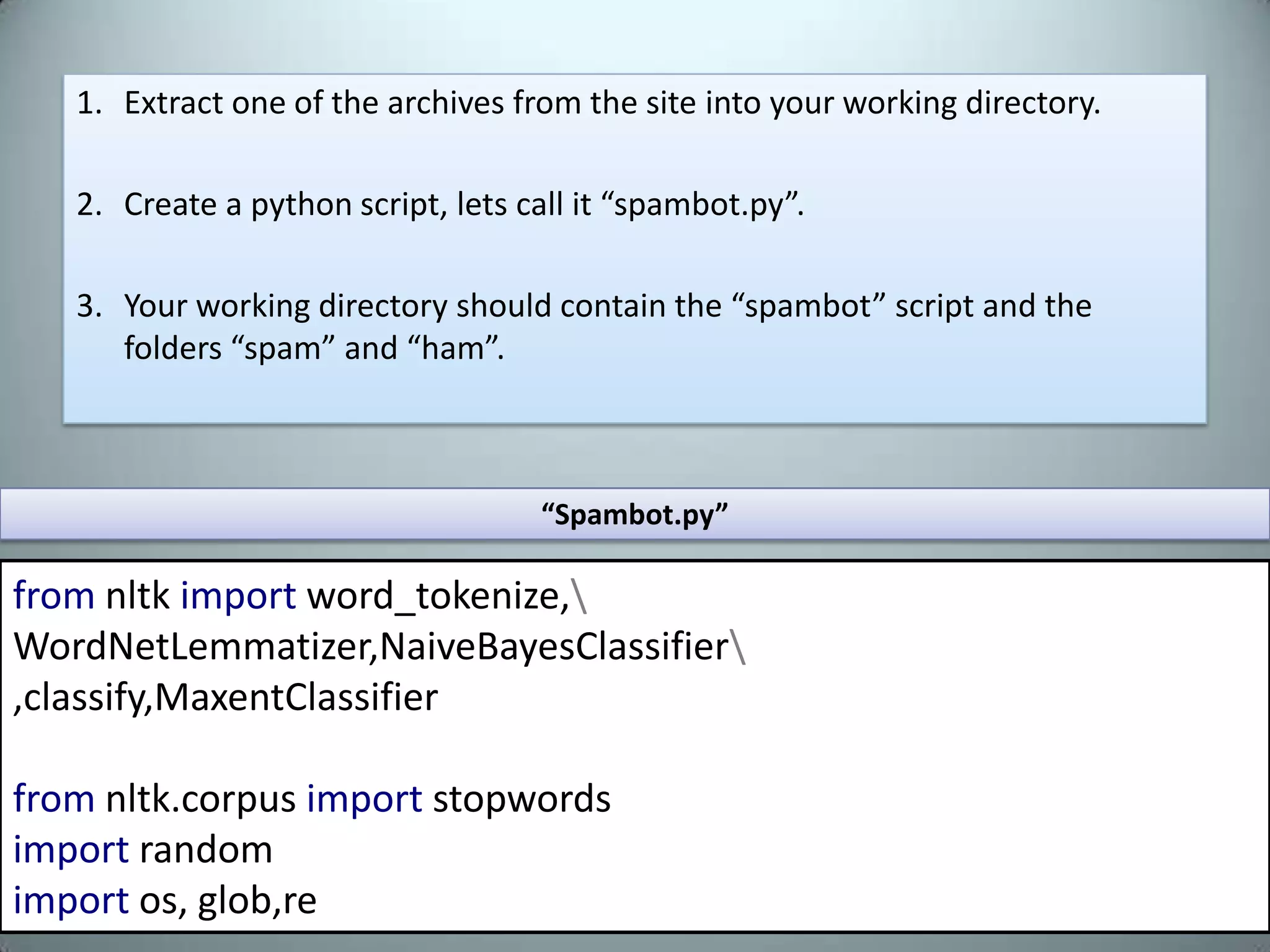
Task: Click the backslash after NaiveBayesClassifier
Action: pos(738,647)
